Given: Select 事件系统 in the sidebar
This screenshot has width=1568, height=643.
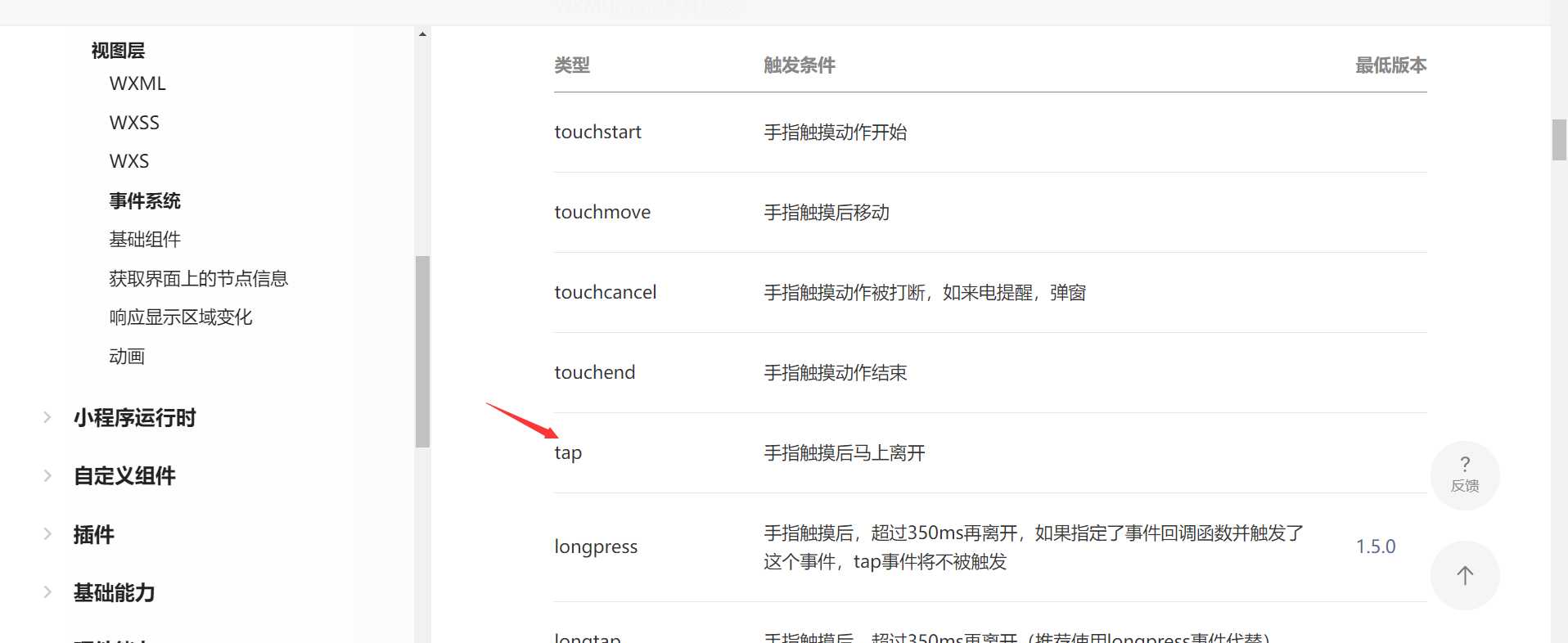Looking at the screenshot, I should (x=145, y=200).
